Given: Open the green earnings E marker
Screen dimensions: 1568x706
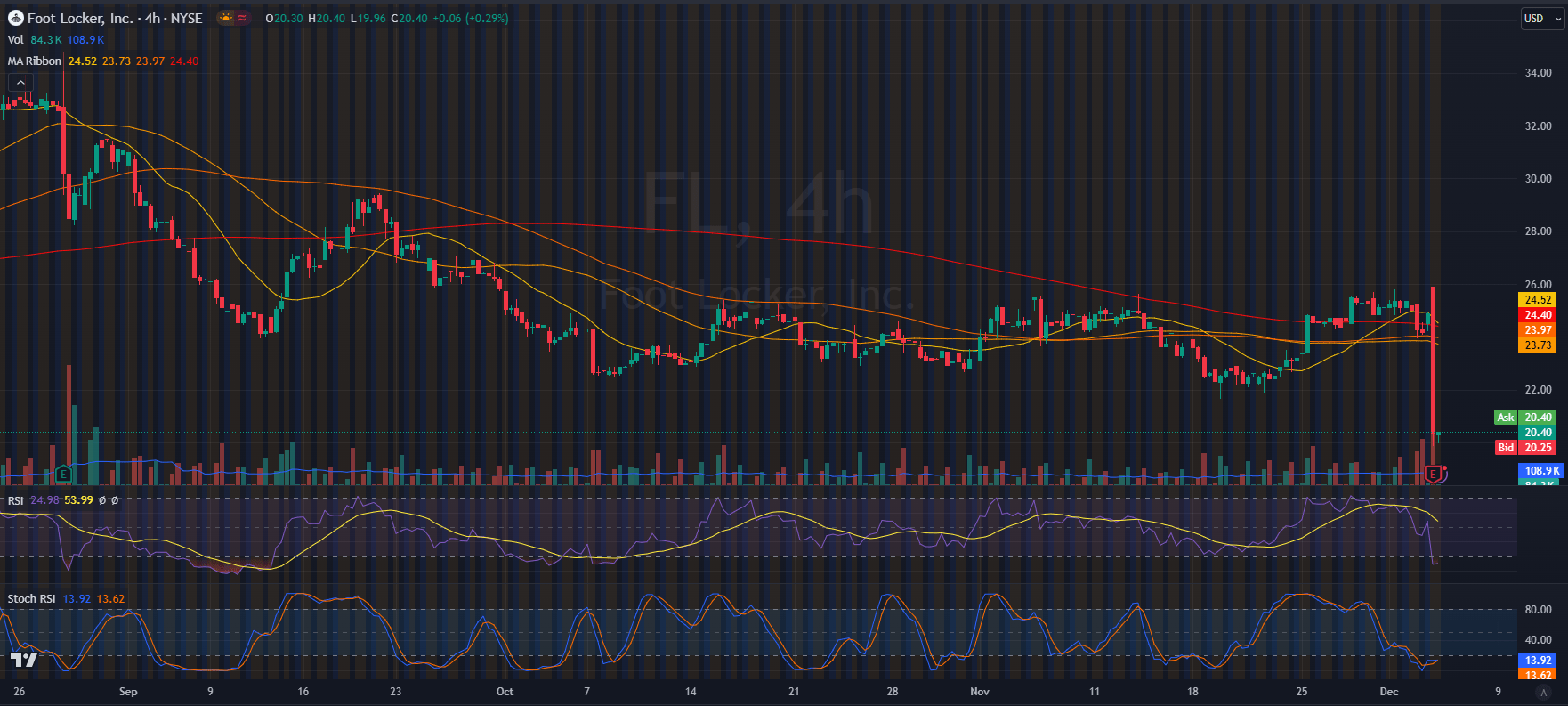Looking at the screenshot, I should [x=63, y=474].
